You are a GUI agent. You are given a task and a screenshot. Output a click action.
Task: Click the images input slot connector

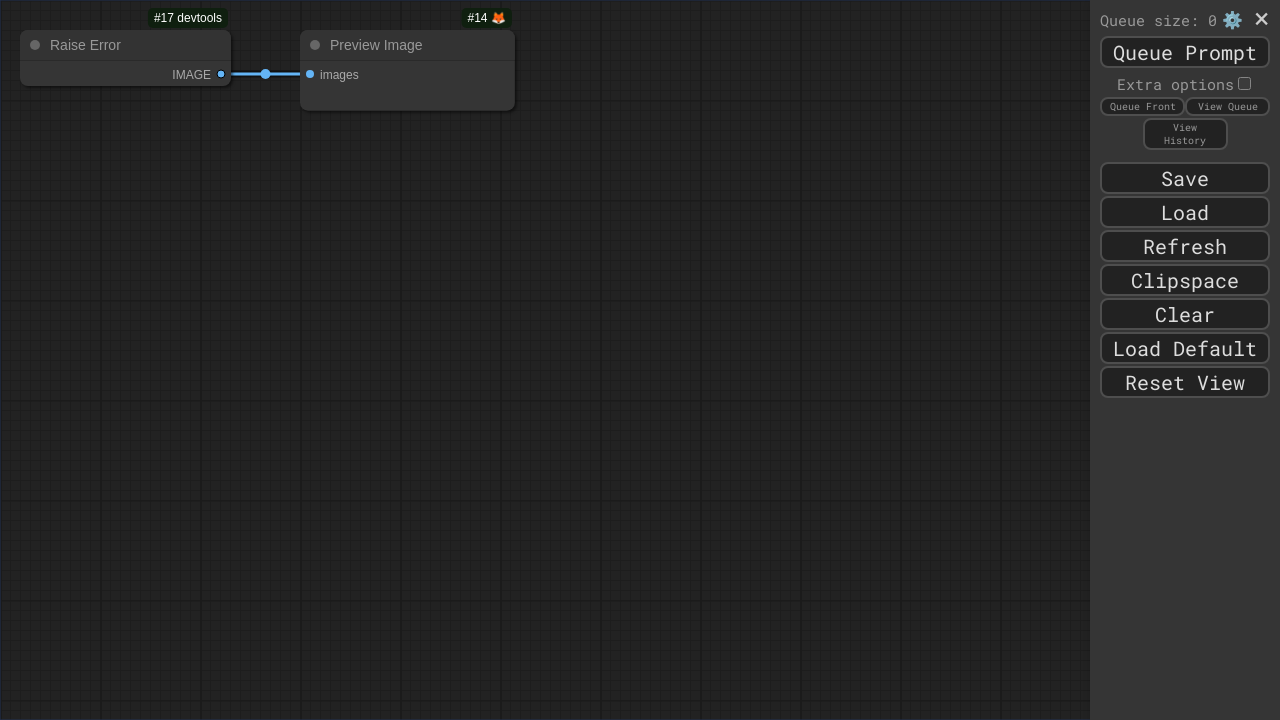coord(310,74)
